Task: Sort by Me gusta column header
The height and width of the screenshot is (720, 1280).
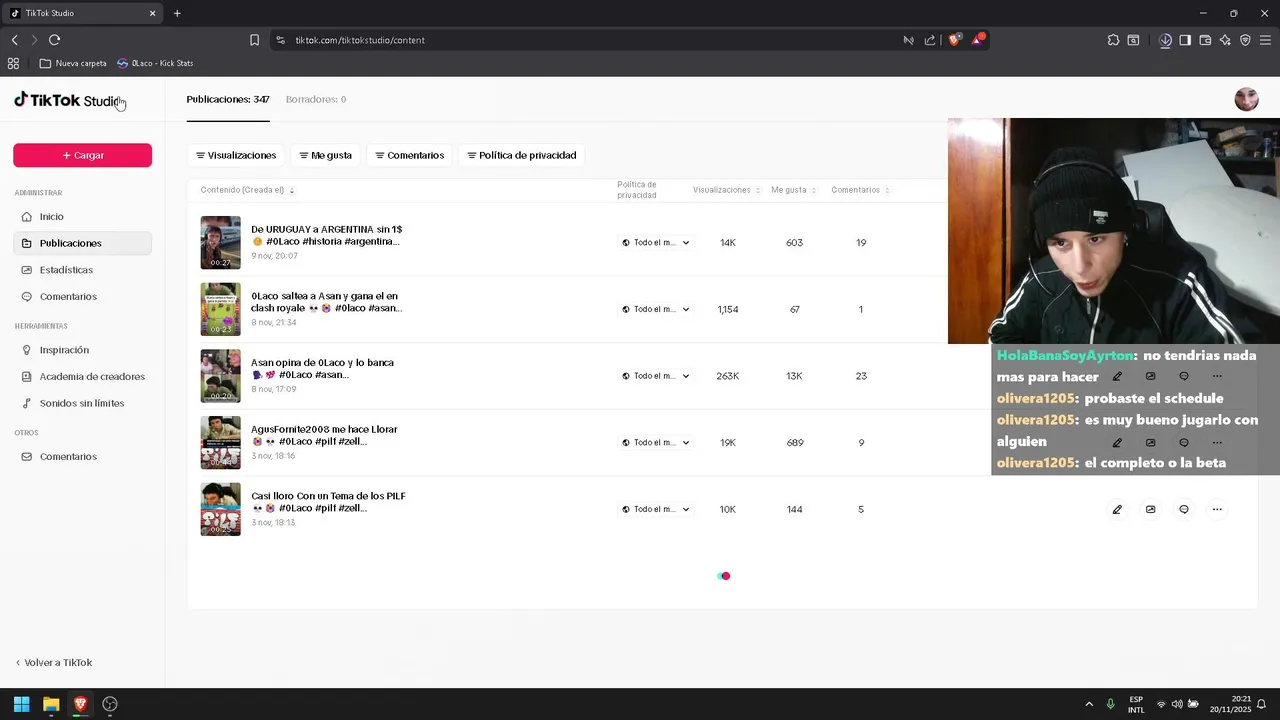Action: point(793,190)
